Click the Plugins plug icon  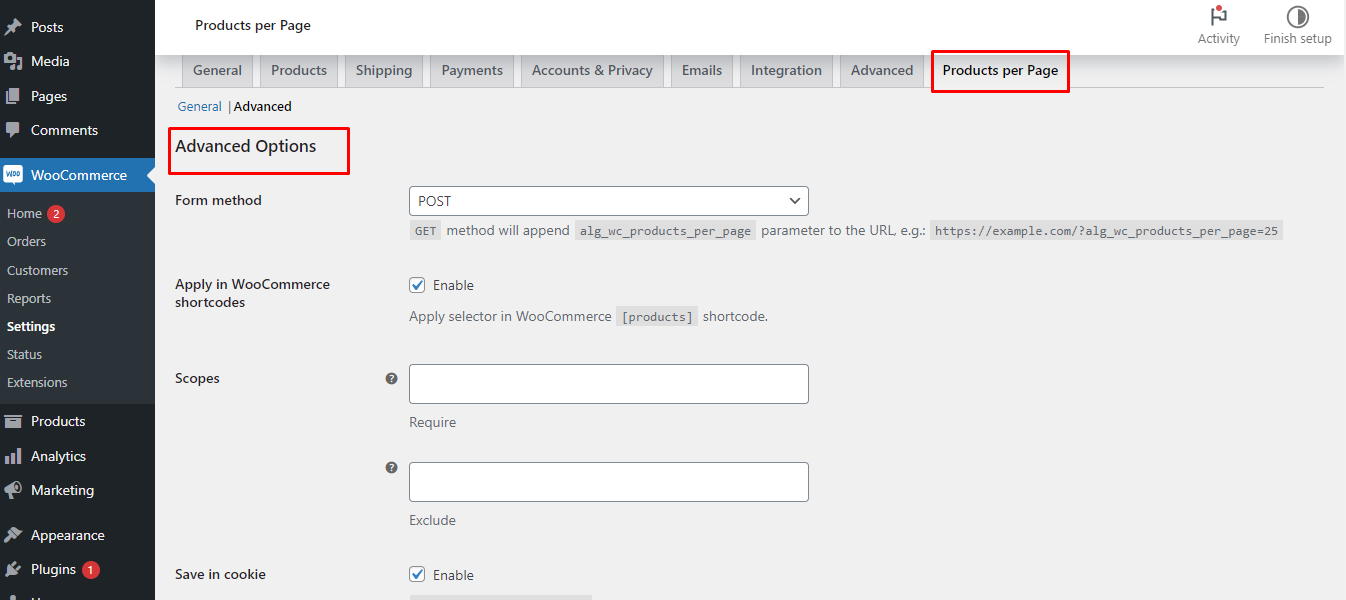click(13, 569)
